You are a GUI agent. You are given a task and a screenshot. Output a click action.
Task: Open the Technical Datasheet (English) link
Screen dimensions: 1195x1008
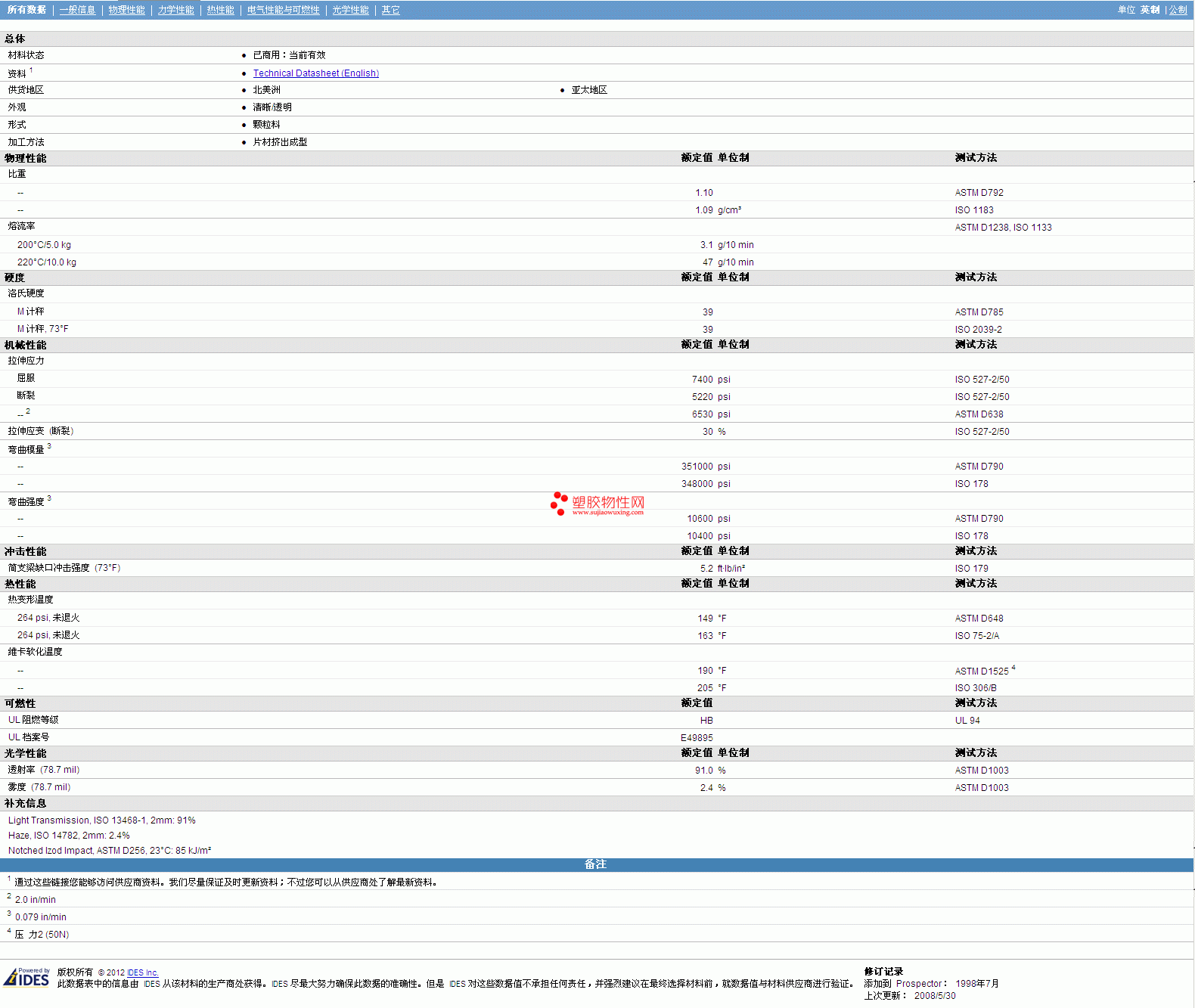click(x=315, y=73)
